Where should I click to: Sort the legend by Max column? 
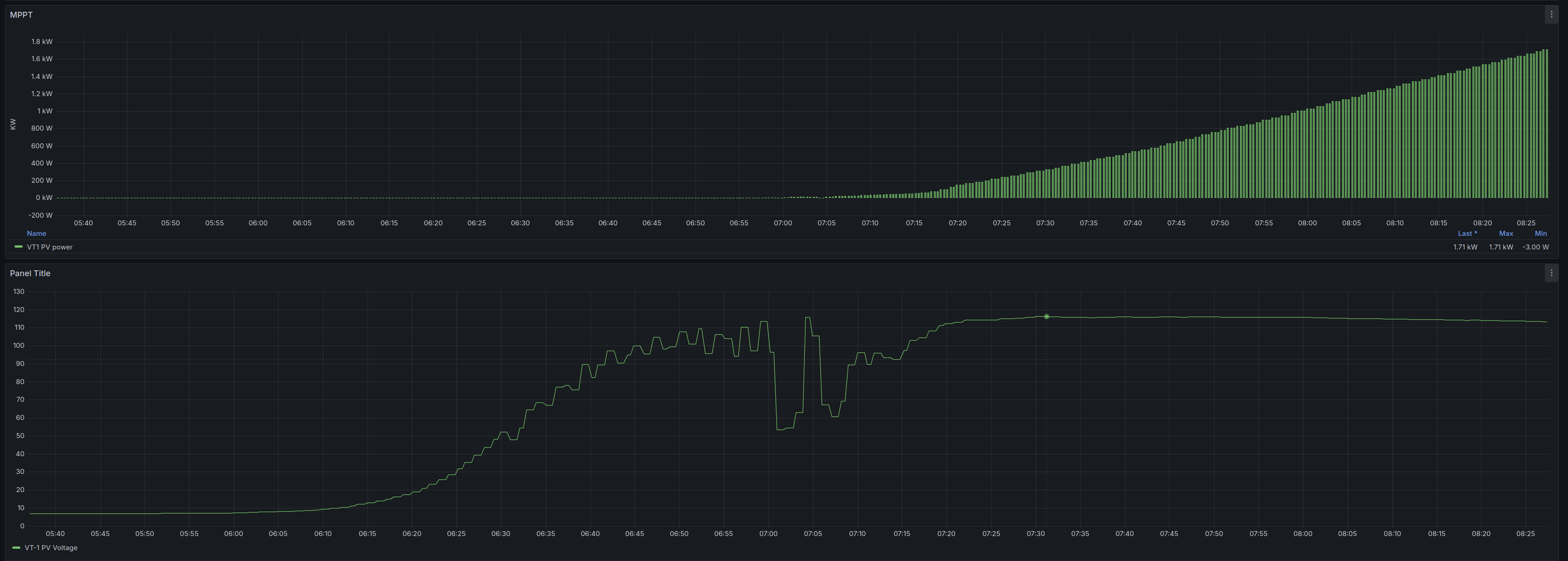[x=1506, y=234]
